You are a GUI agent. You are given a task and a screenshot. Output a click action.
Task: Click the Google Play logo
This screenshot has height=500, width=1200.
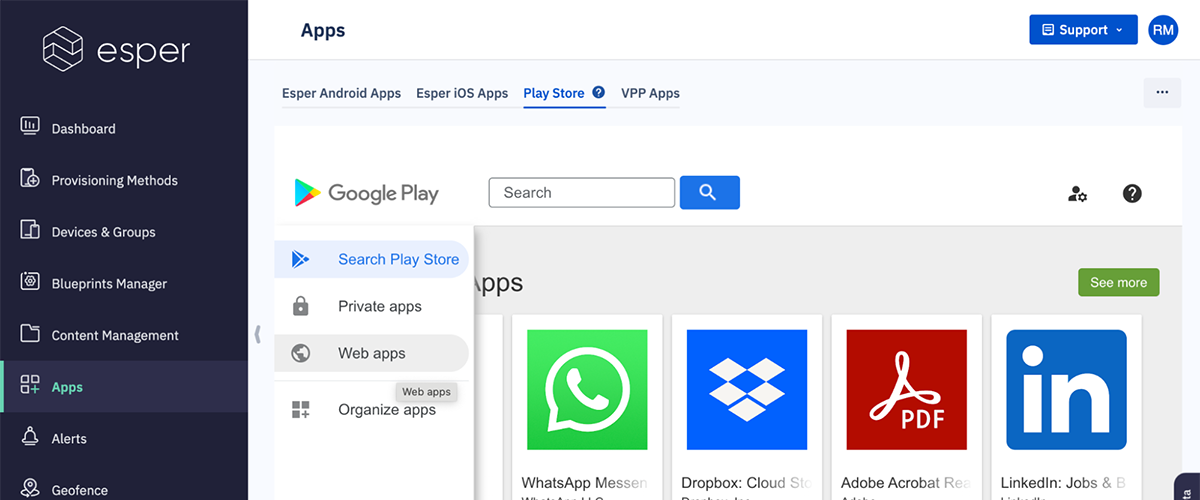click(x=367, y=193)
